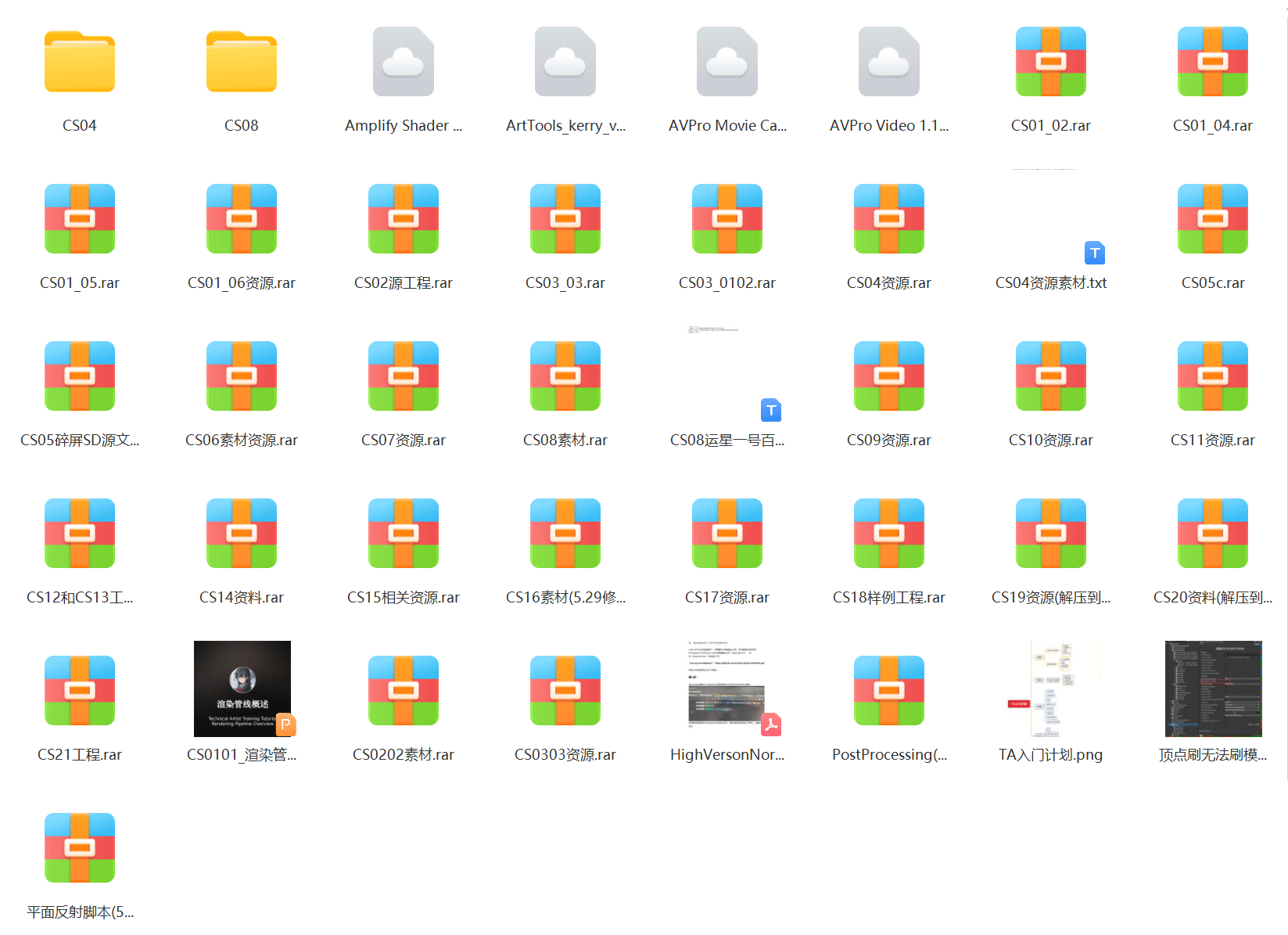This screenshot has width=1288, height=935.
Task: Click the PostProcessing archive file name label
Action: click(x=888, y=755)
